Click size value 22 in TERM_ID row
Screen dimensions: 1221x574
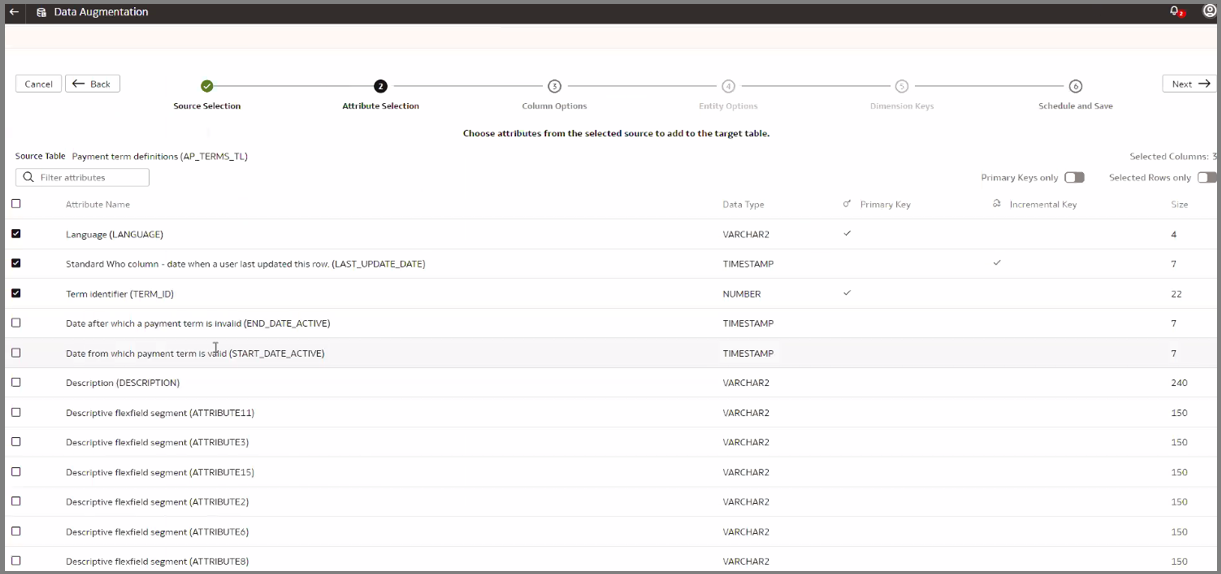tap(1177, 294)
